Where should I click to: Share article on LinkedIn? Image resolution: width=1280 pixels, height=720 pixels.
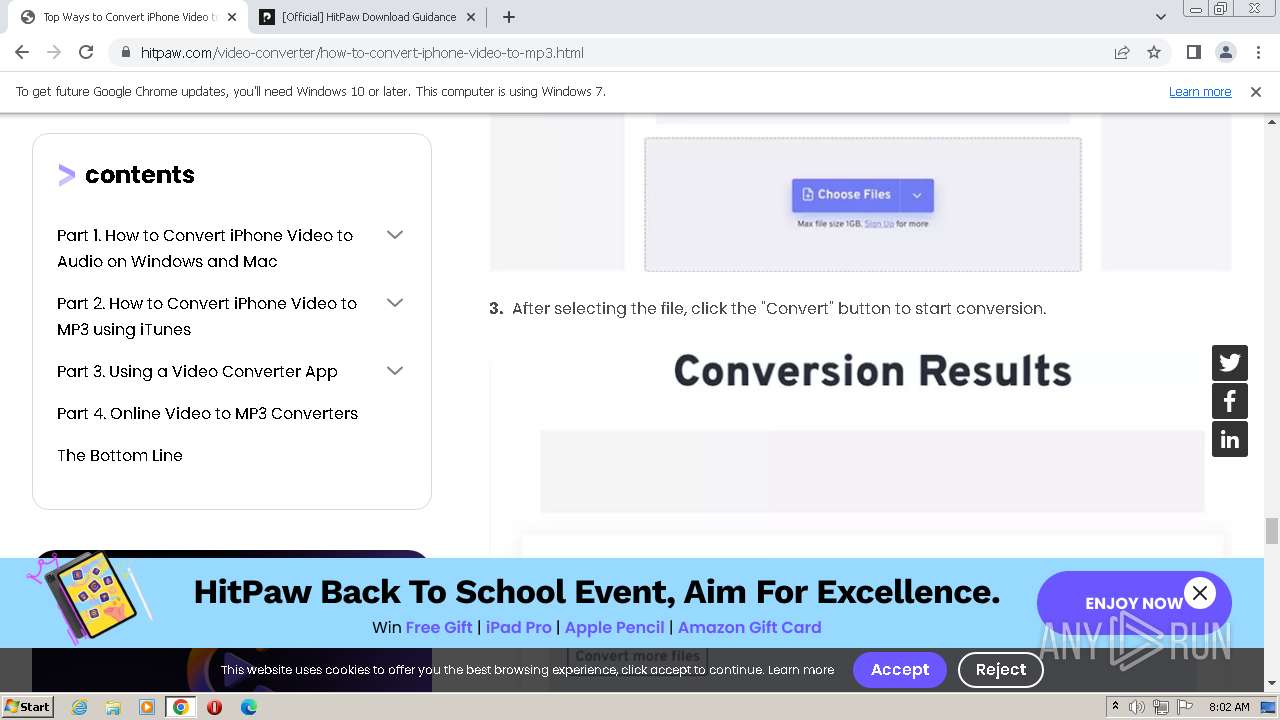(x=1230, y=439)
